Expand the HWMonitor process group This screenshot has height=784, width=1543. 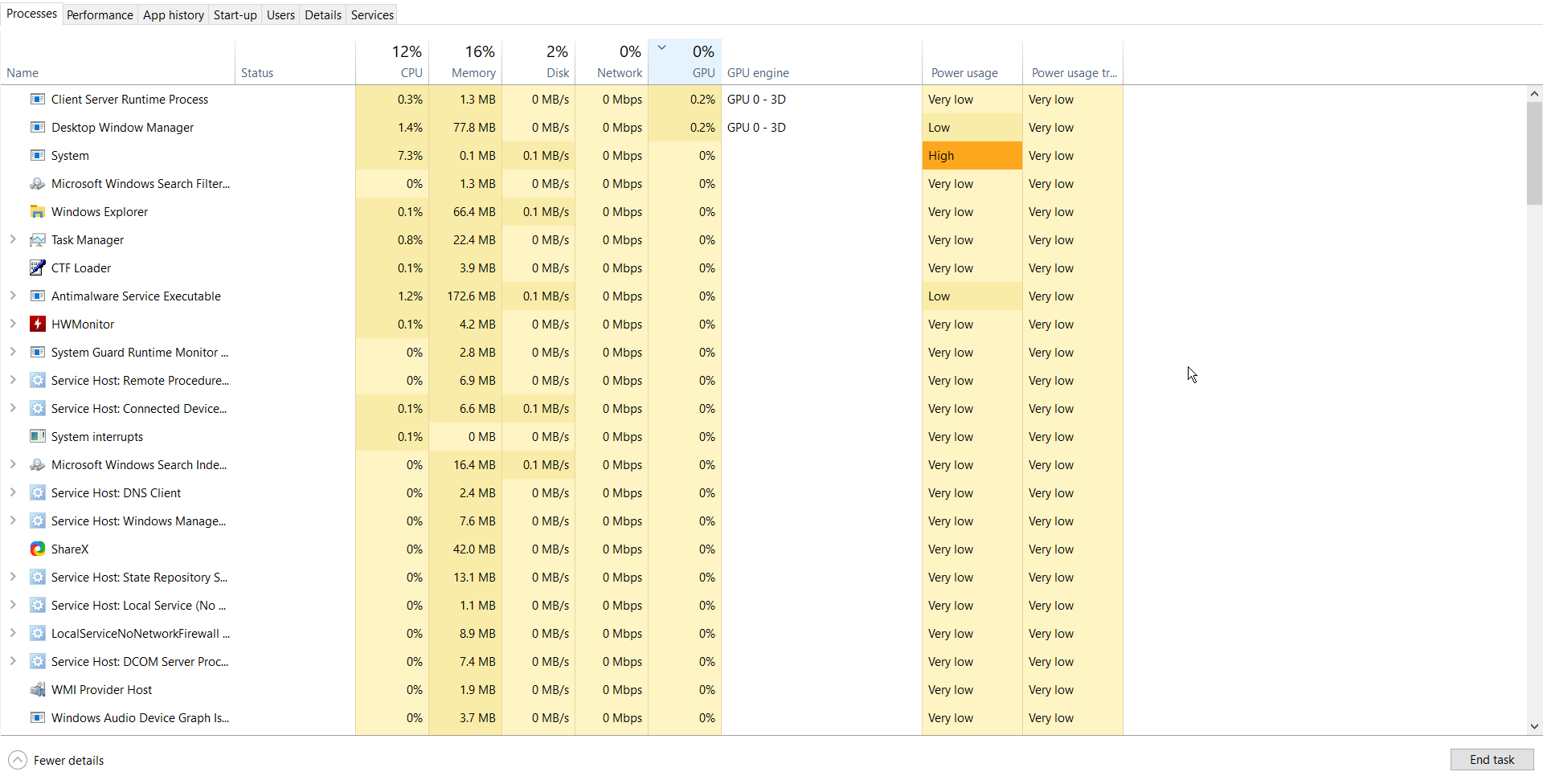(13, 324)
